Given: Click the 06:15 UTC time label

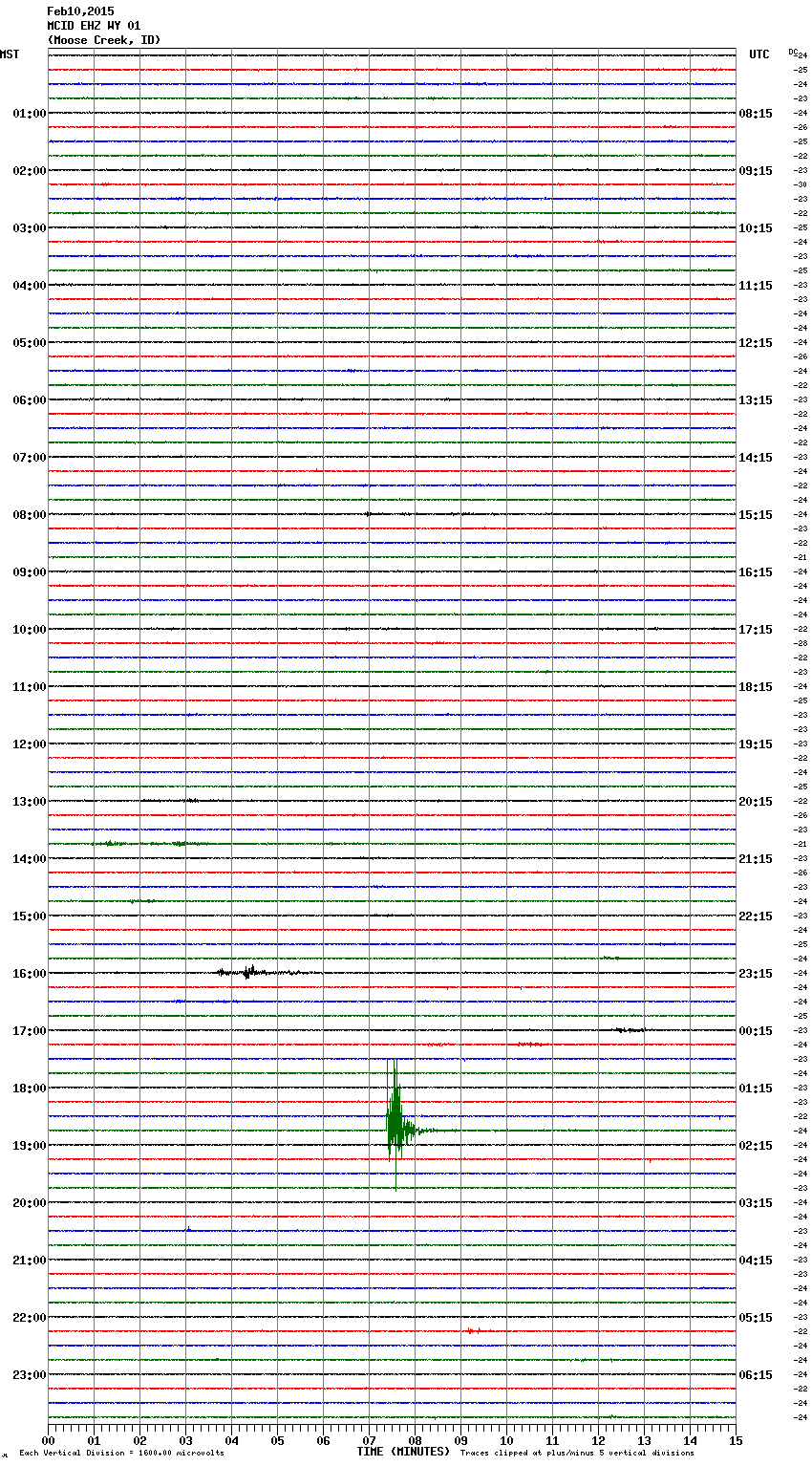Looking at the screenshot, I should 756,1375.
